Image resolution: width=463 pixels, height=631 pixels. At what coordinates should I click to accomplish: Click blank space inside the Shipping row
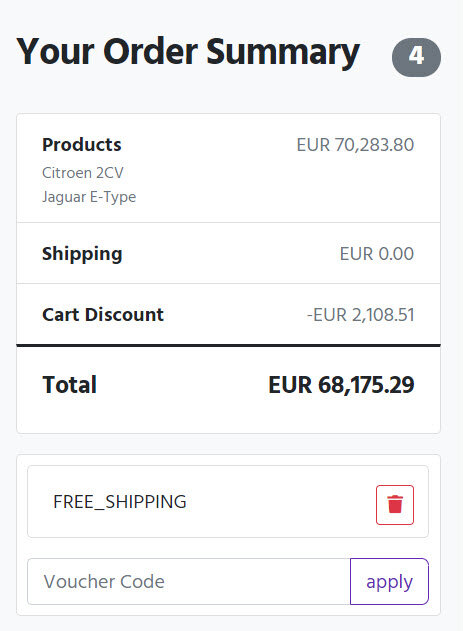229,254
